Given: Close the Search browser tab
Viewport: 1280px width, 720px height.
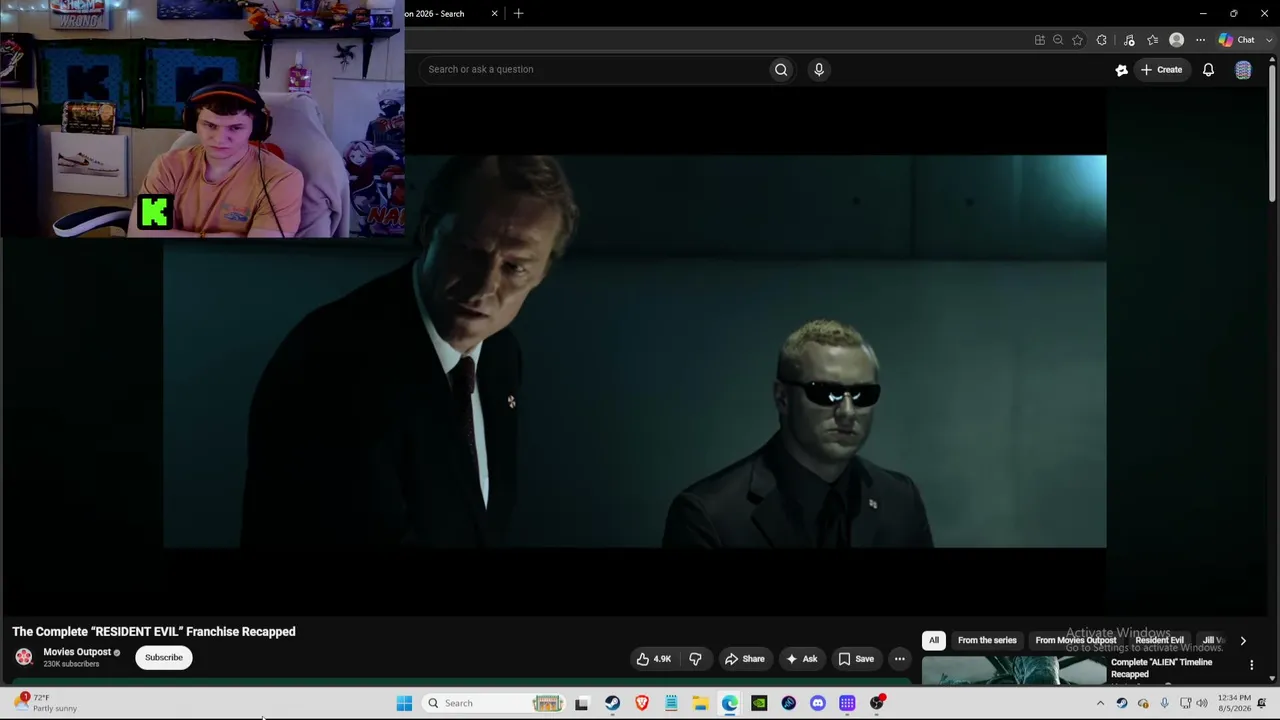Looking at the screenshot, I should 494,13.
